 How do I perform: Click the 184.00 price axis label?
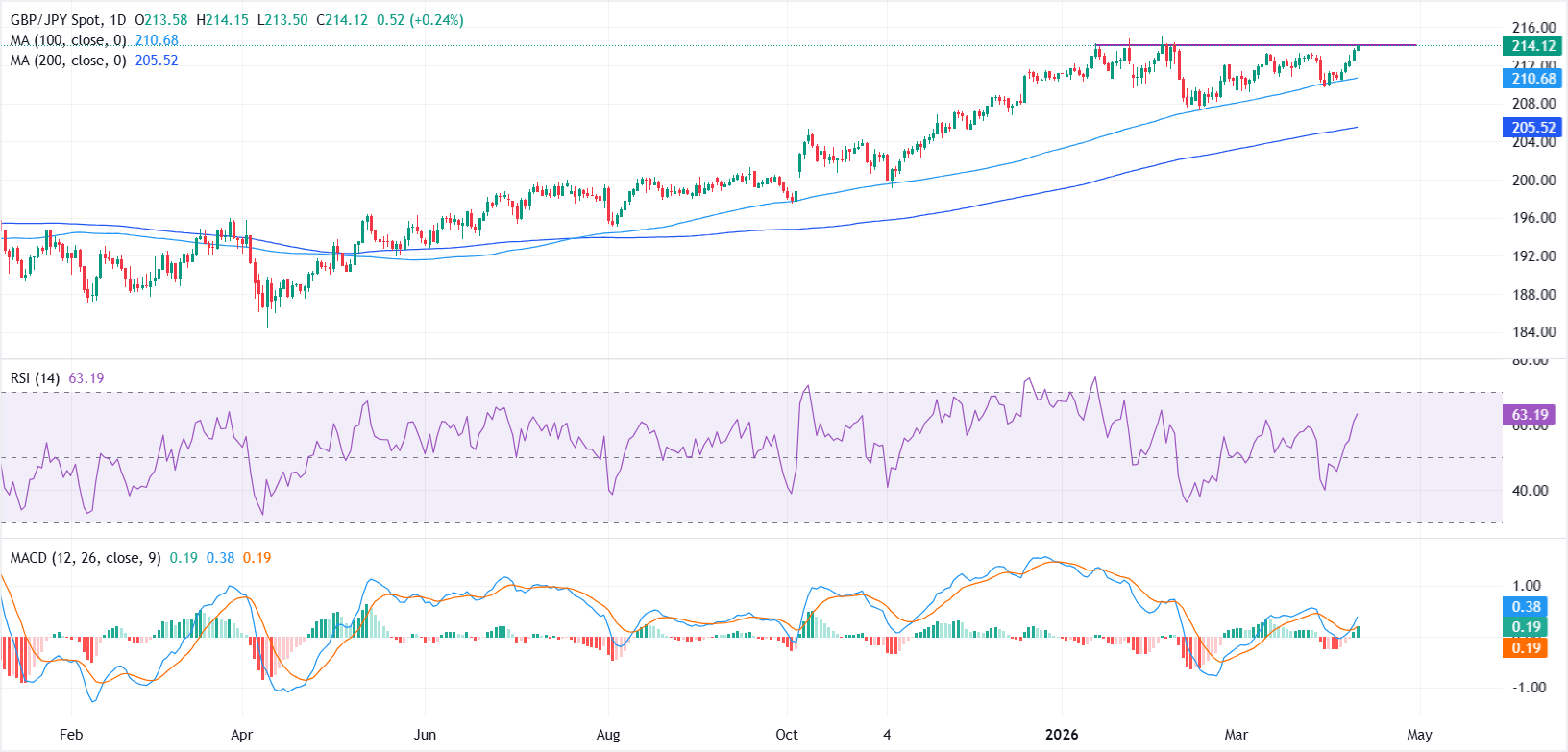coord(1533,332)
